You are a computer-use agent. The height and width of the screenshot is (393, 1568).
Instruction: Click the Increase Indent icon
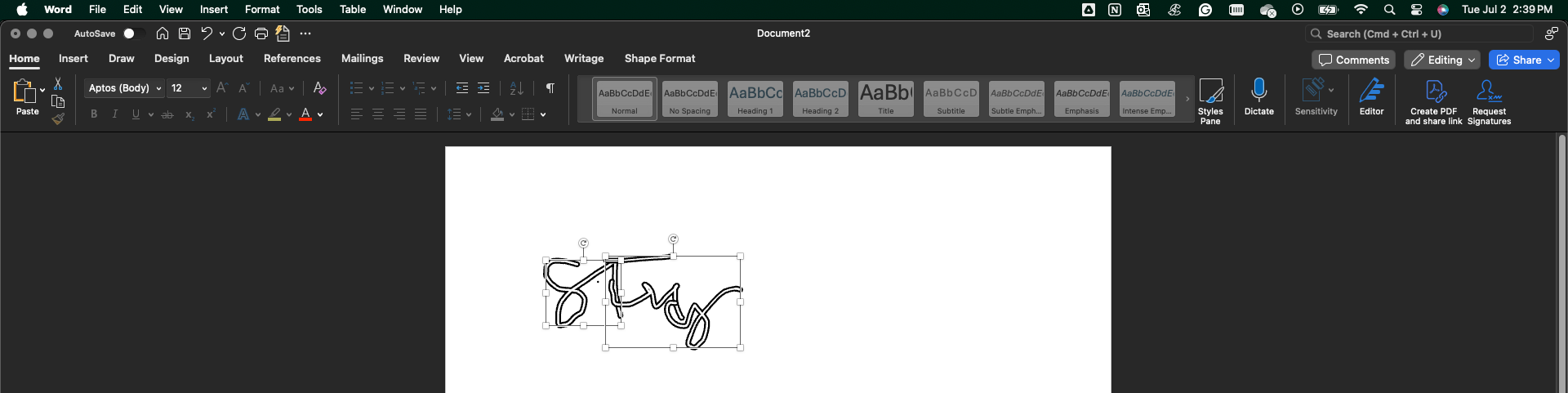pos(483,88)
